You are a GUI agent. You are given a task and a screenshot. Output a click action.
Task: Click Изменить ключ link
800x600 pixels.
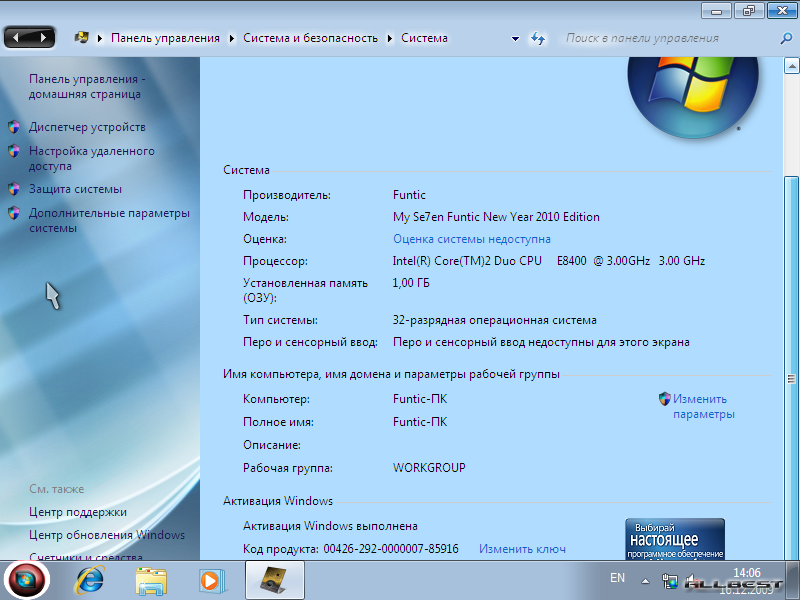coord(522,549)
